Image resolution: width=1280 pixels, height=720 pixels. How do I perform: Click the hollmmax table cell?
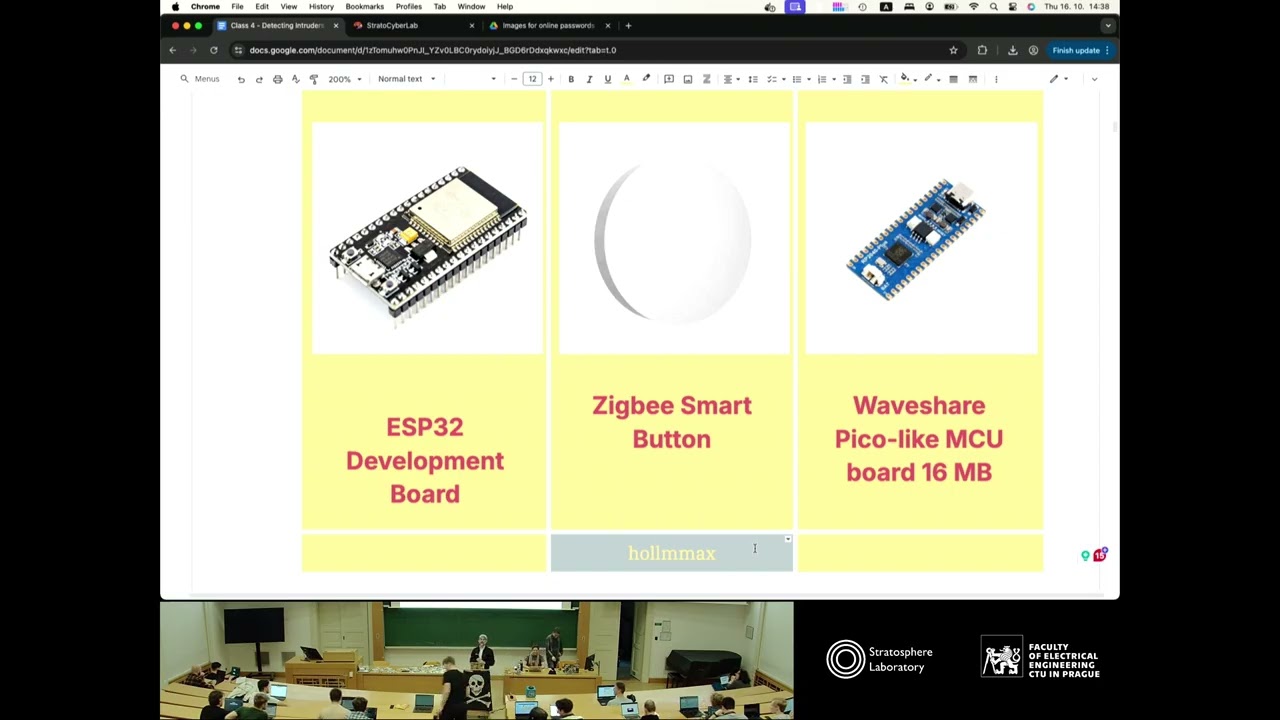tap(672, 553)
